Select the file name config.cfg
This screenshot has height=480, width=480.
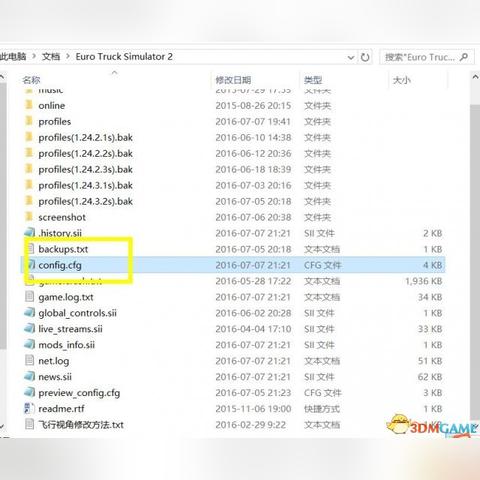(60, 265)
